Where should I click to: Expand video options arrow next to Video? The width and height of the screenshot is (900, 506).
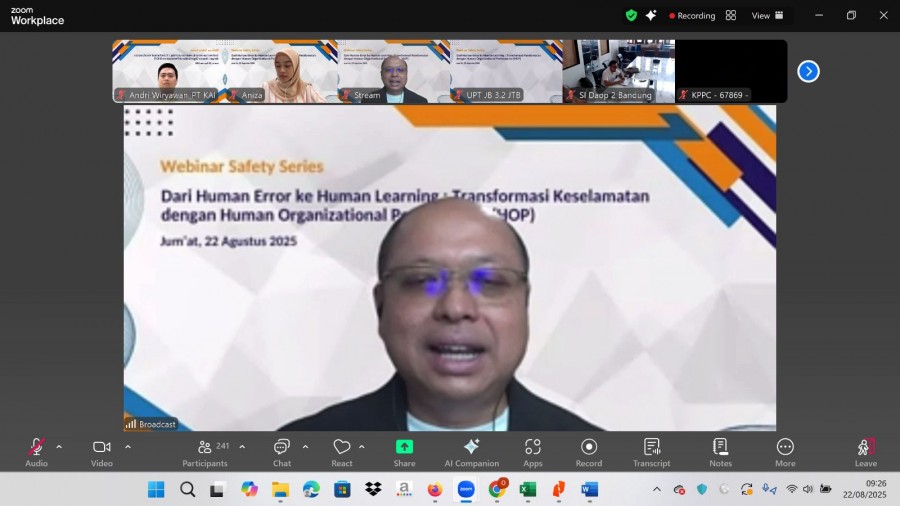point(128,447)
